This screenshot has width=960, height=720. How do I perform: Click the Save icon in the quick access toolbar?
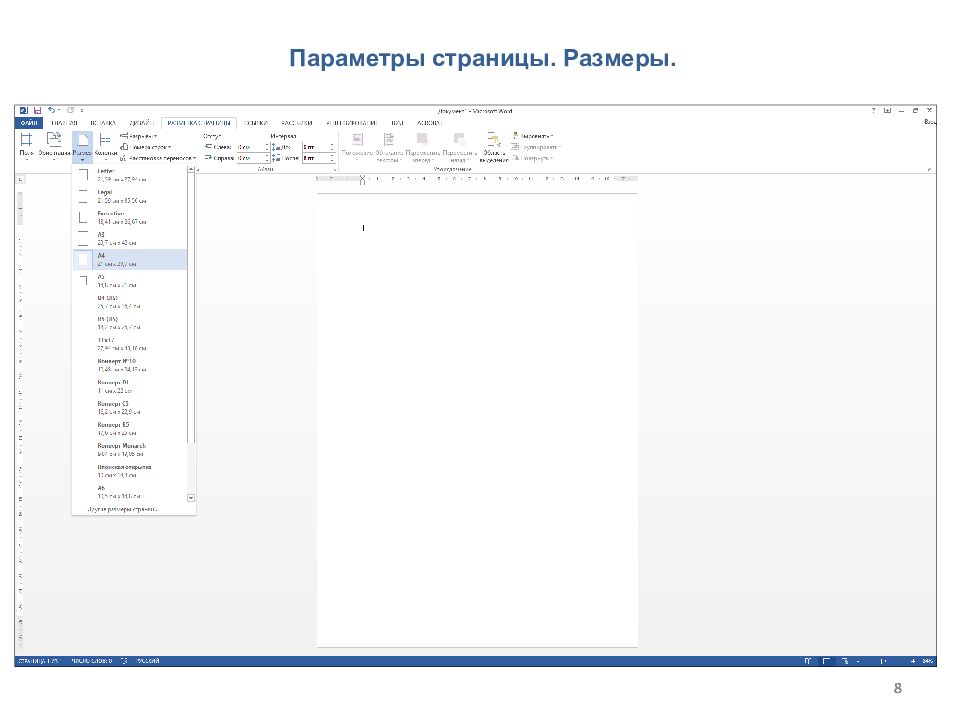click(37, 110)
